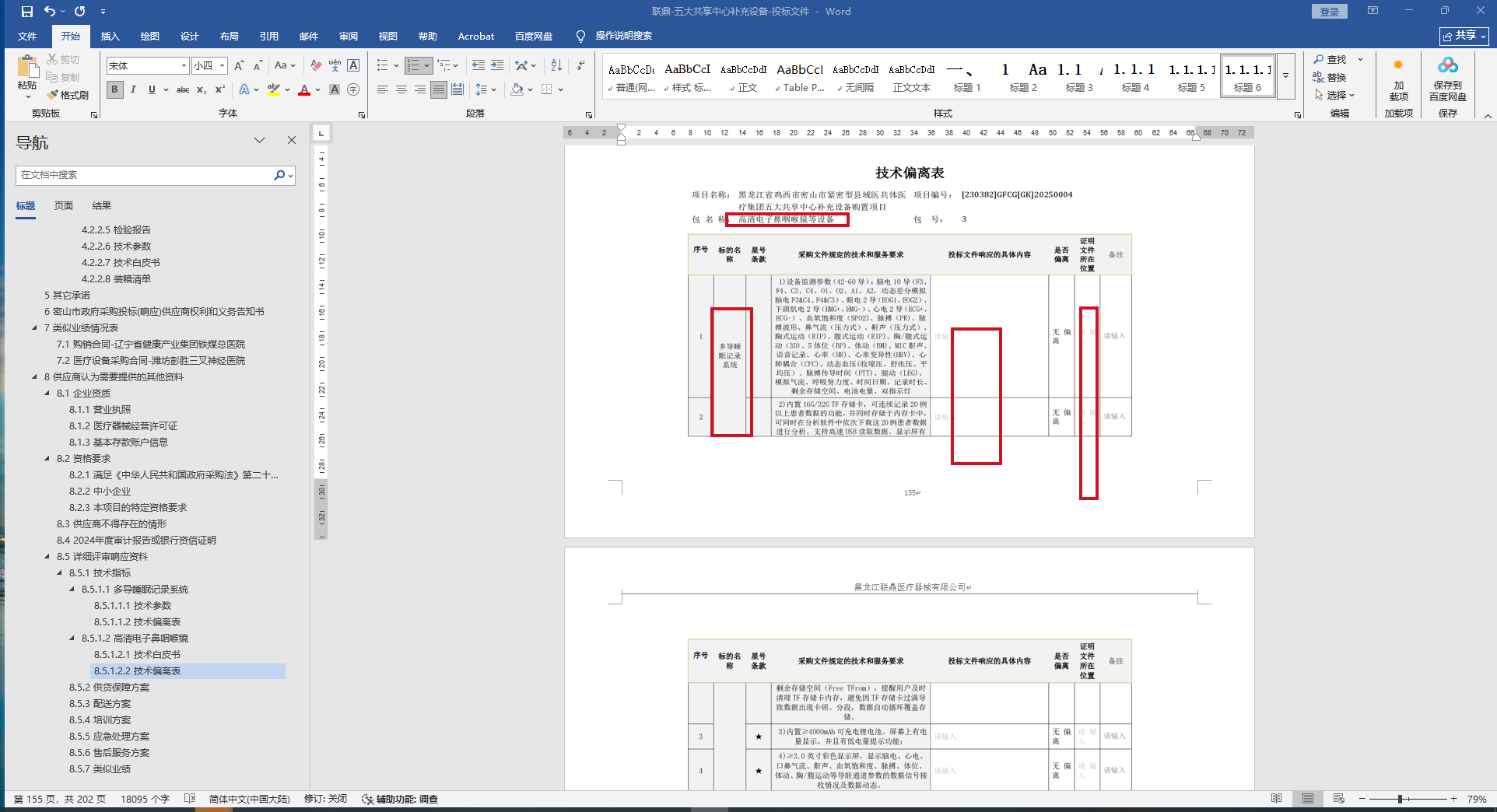Save the file to 百度网盘
This screenshot has width=1497, height=812.
click(x=1447, y=79)
